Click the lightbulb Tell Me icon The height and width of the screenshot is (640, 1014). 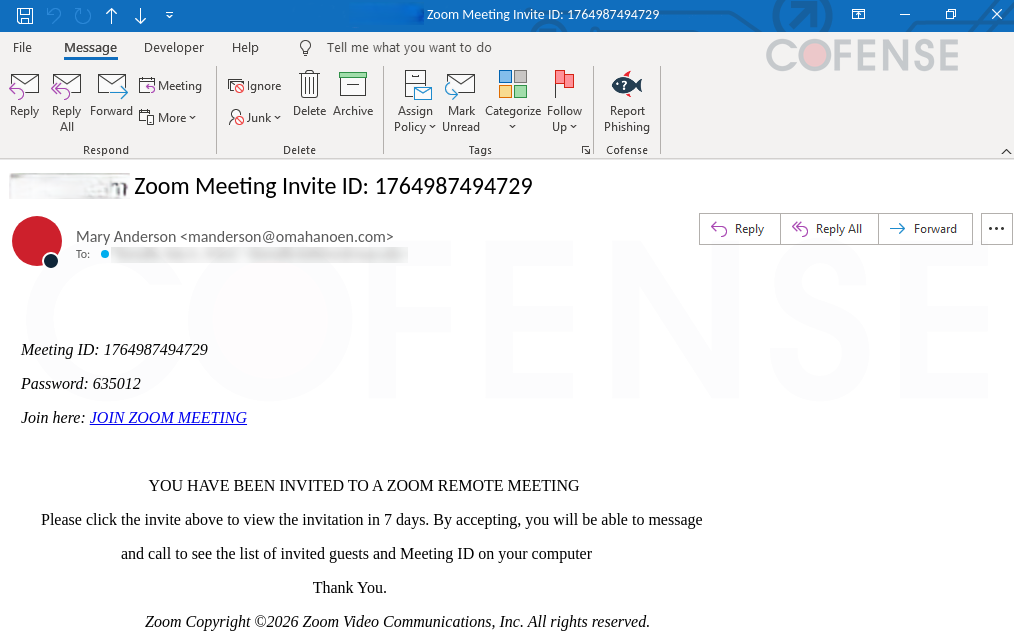(x=305, y=47)
